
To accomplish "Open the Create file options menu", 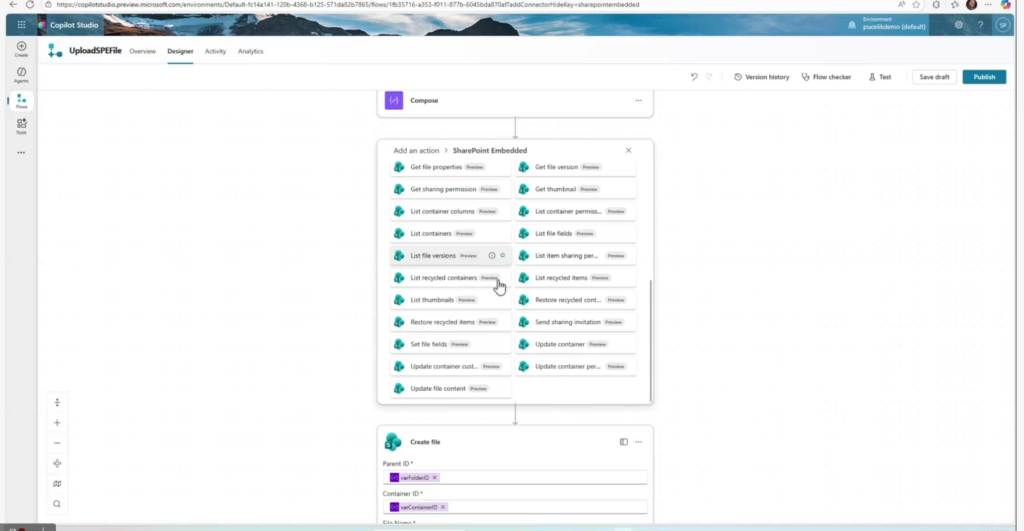I will [638, 442].
